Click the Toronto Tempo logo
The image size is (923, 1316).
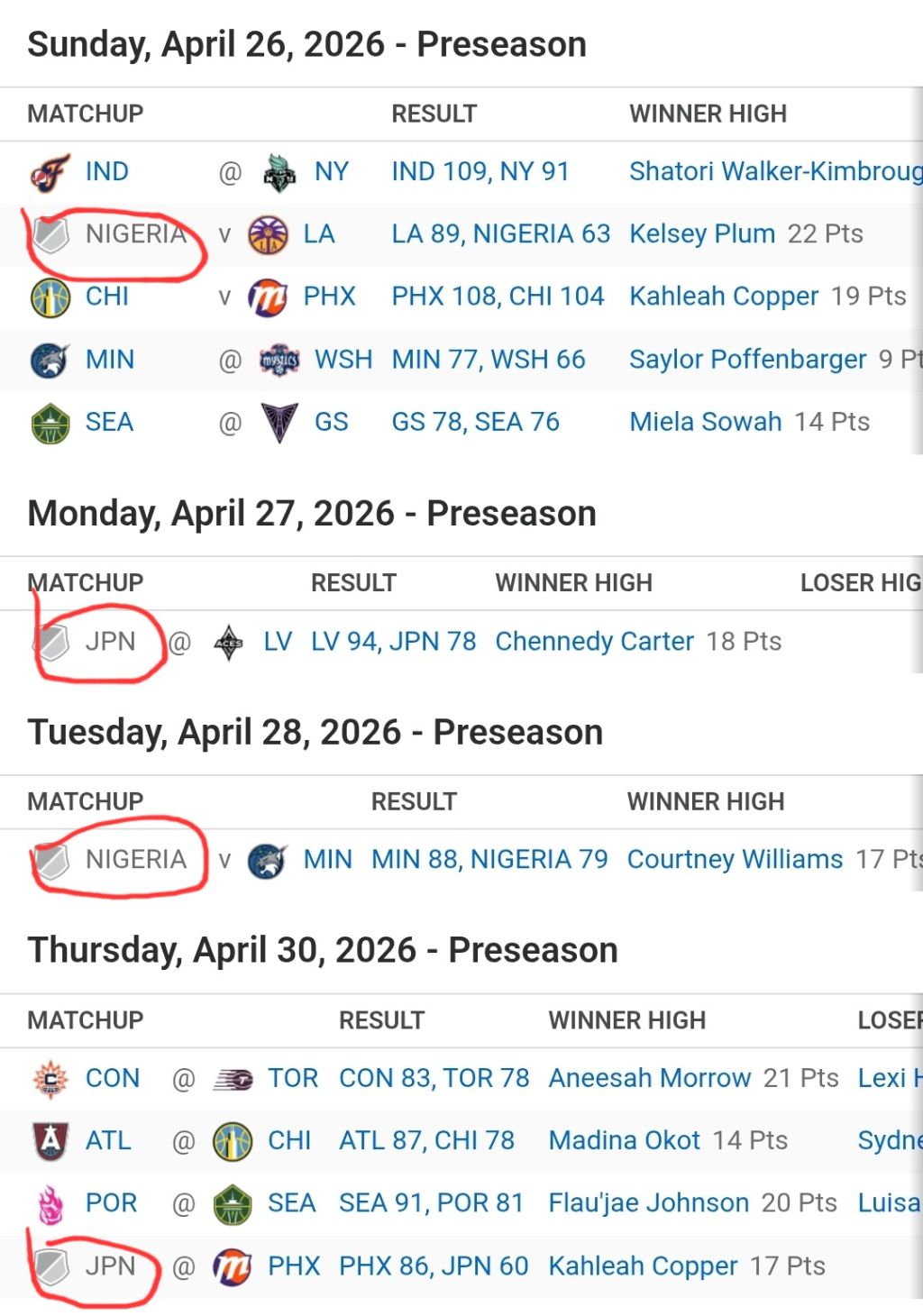point(233,1079)
